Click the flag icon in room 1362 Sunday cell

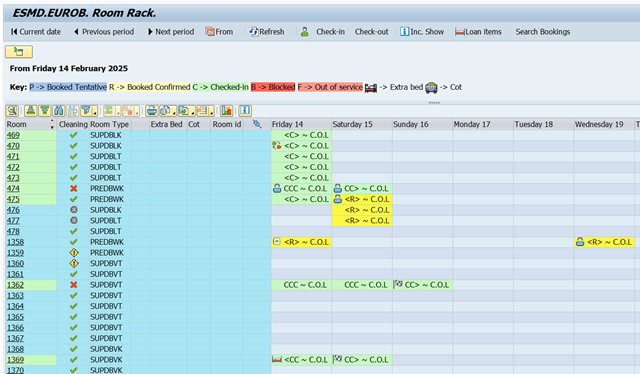point(398,284)
